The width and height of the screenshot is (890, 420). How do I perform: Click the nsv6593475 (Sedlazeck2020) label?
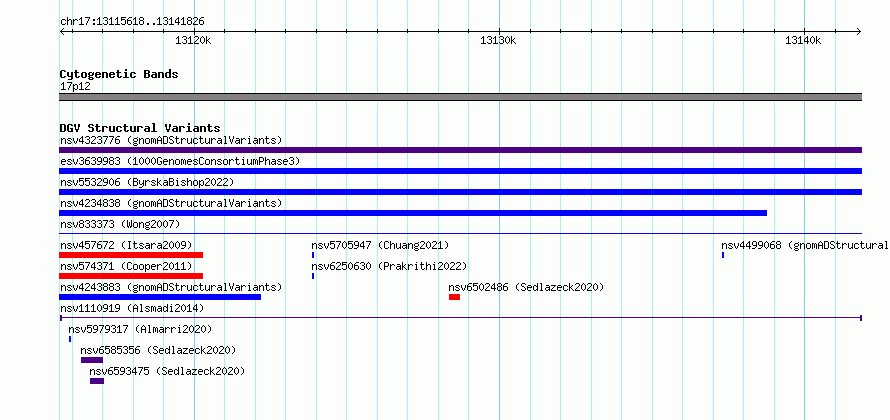[167, 371]
